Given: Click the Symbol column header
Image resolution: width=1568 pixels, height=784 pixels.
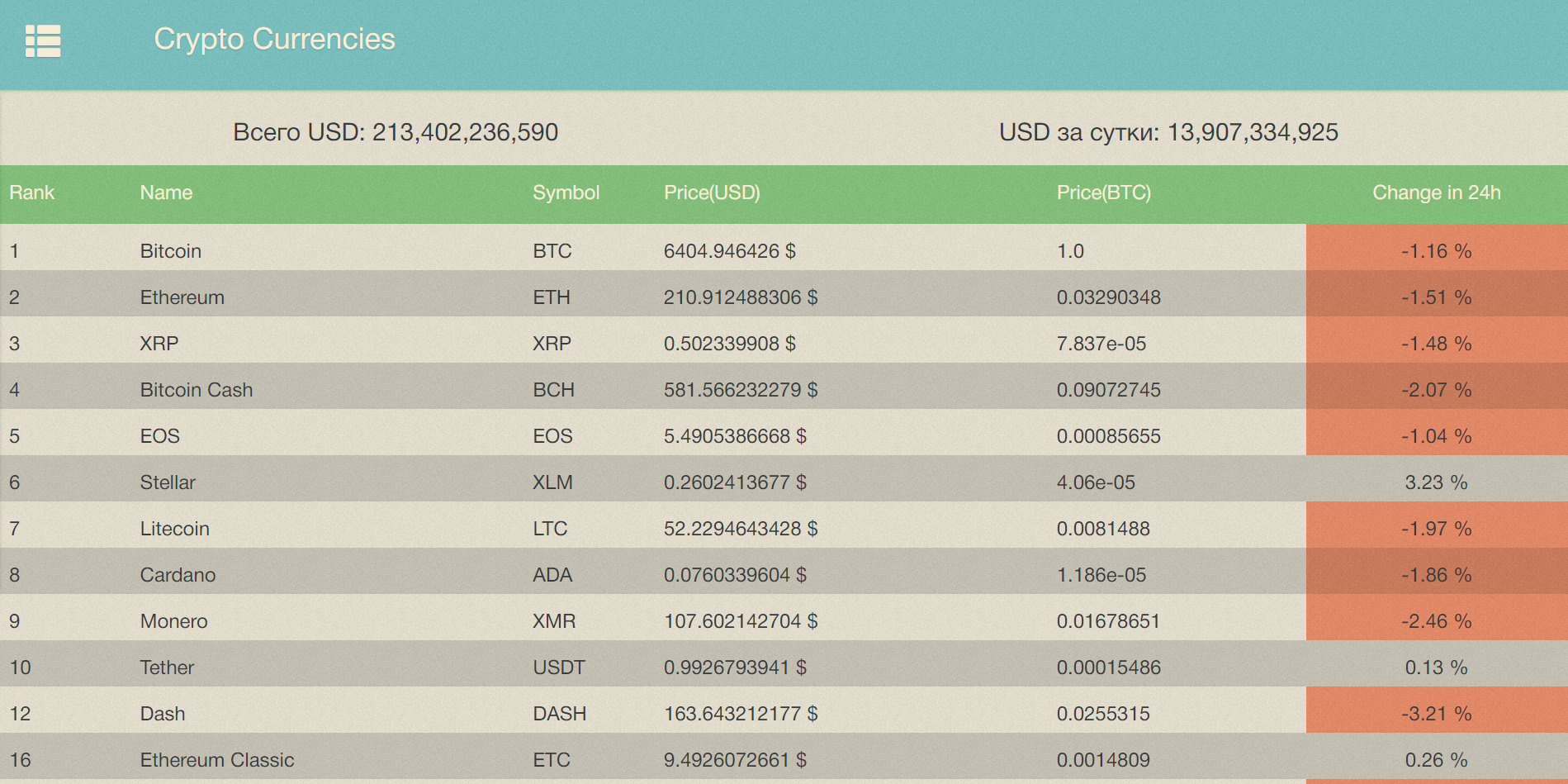Looking at the screenshot, I should (x=566, y=192).
